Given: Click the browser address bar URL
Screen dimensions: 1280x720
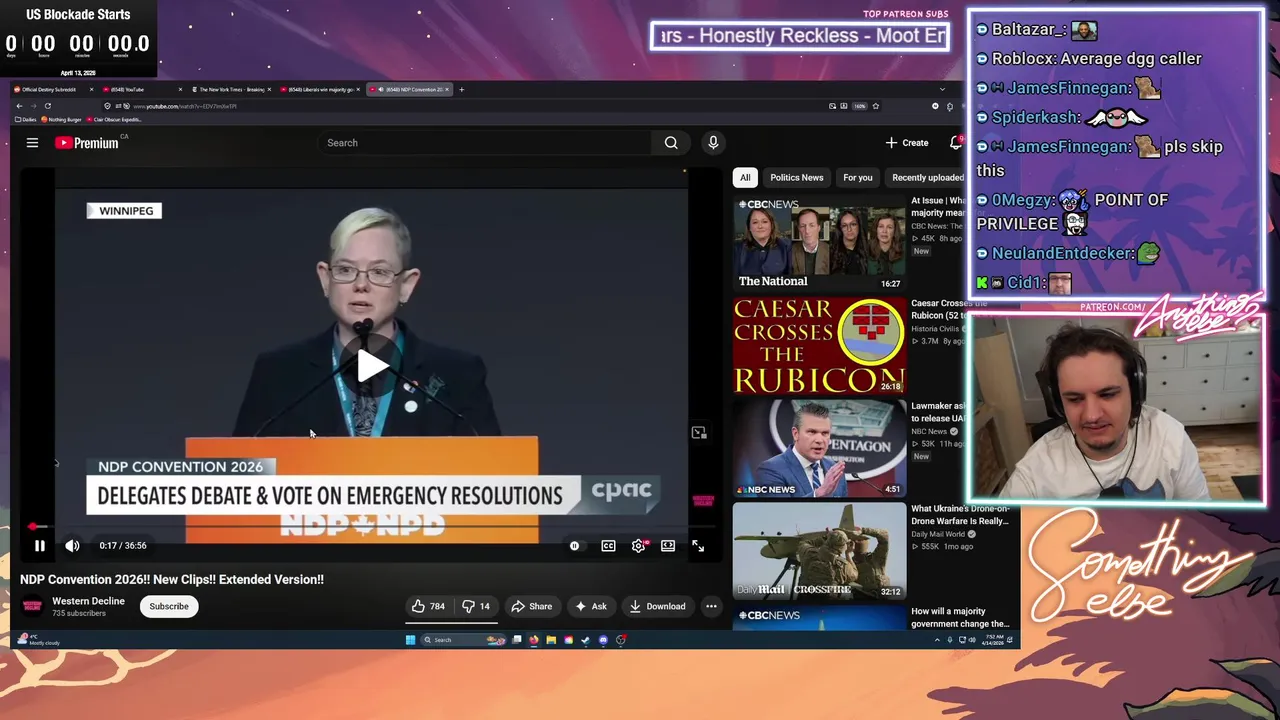Looking at the screenshot, I should point(186,106).
